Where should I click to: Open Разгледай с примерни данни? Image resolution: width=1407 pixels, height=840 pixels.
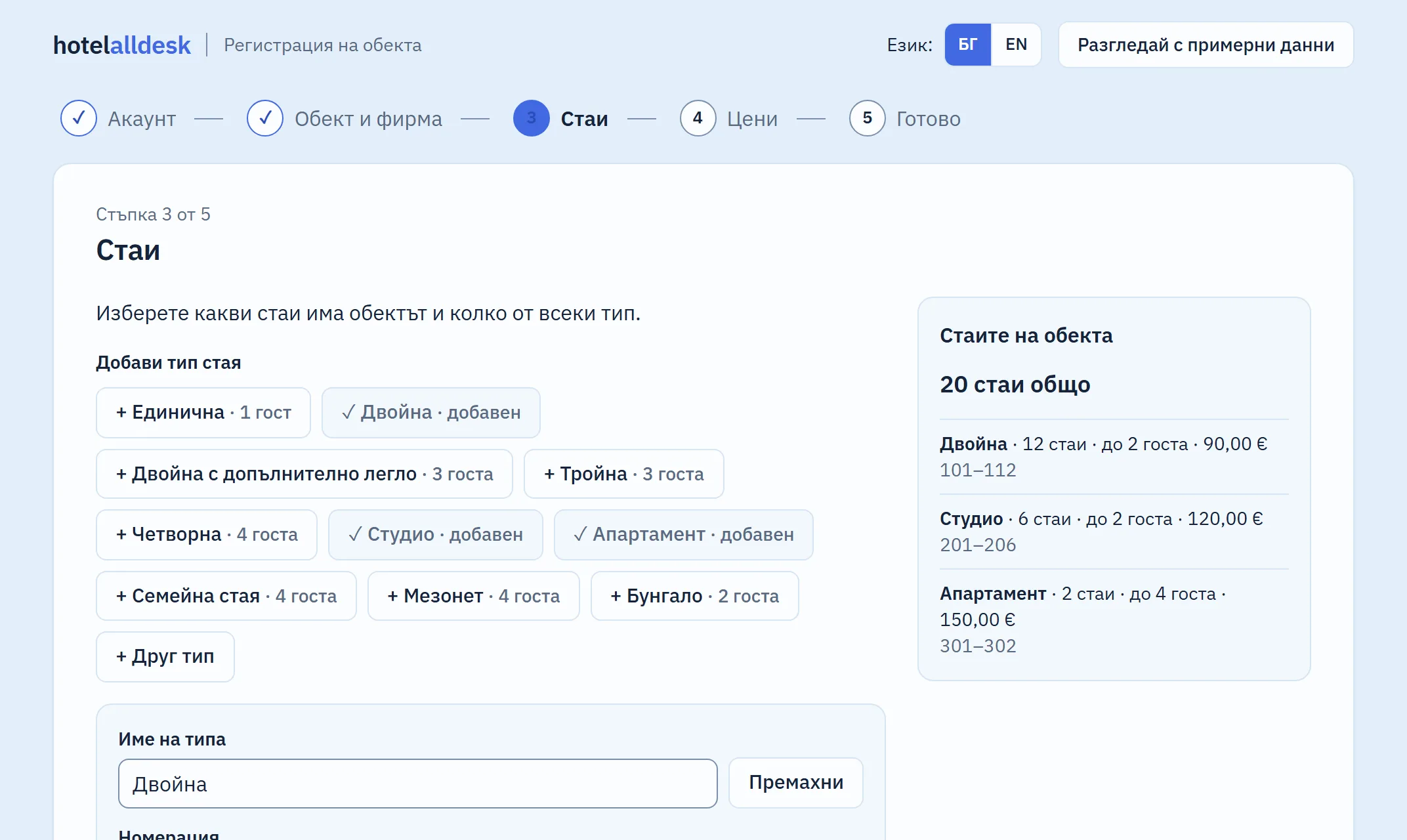pyautogui.click(x=1206, y=45)
